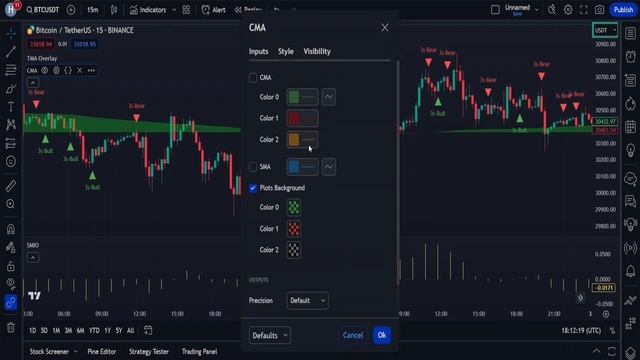Switch to the Visibility tab
This screenshot has width=640, height=360.
tap(317, 51)
